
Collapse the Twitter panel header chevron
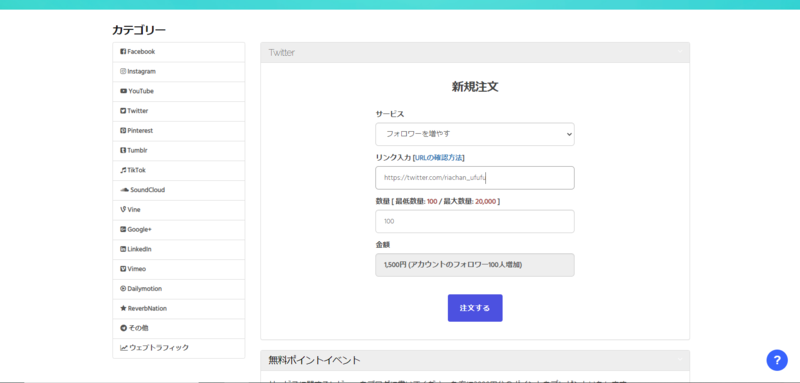(680, 52)
